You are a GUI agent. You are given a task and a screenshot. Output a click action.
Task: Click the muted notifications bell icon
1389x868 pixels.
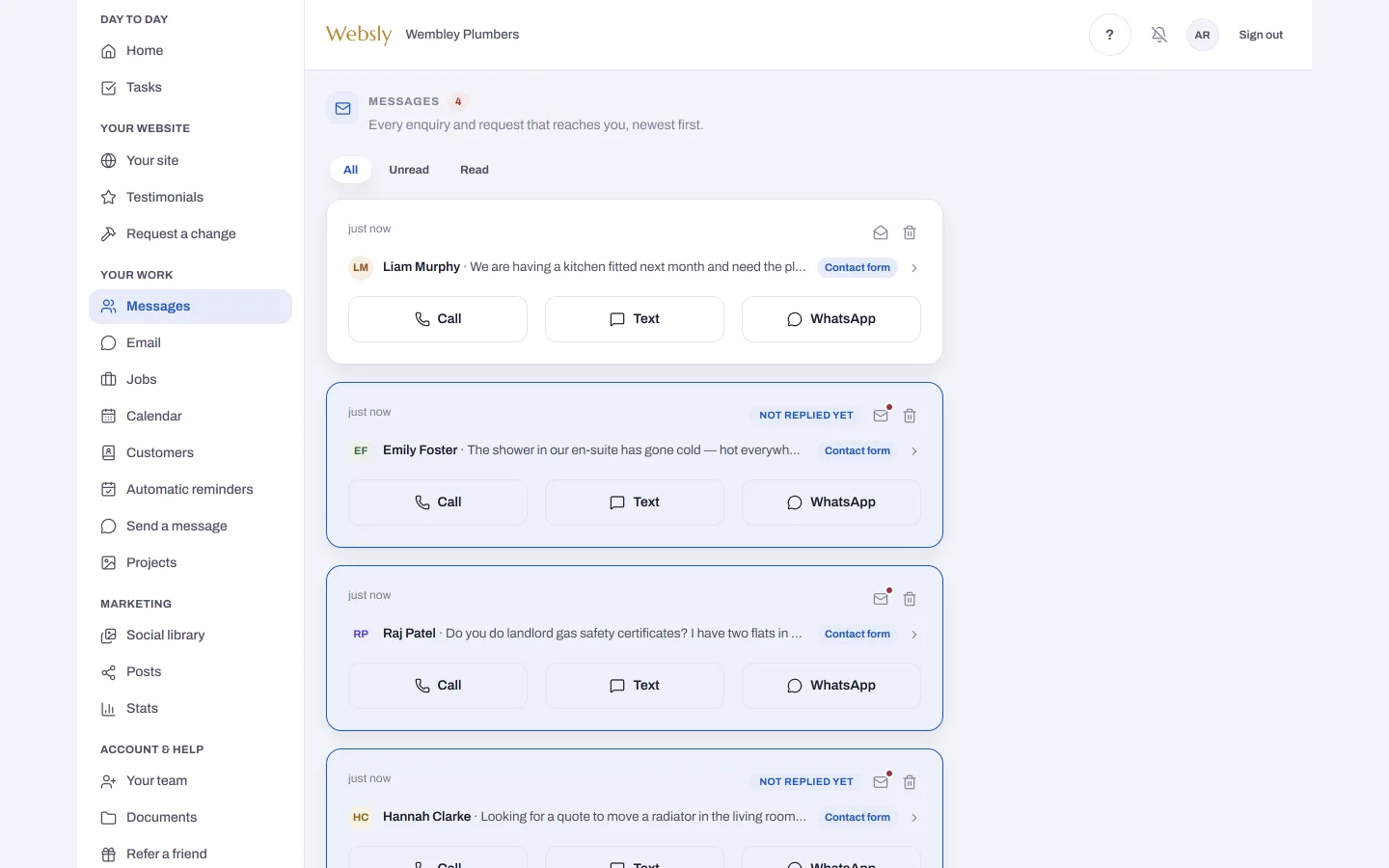[1159, 35]
